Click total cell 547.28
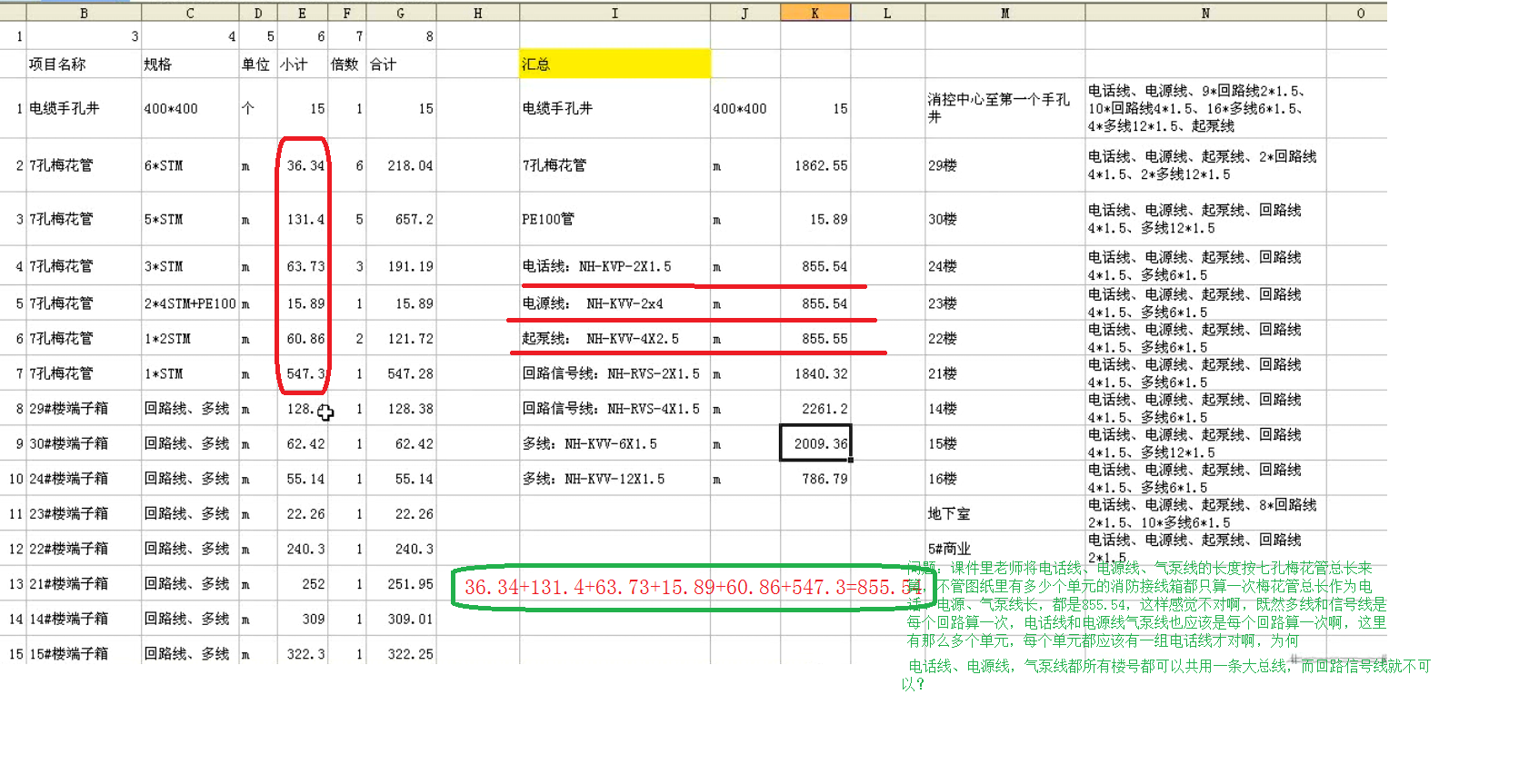 [401, 373]
